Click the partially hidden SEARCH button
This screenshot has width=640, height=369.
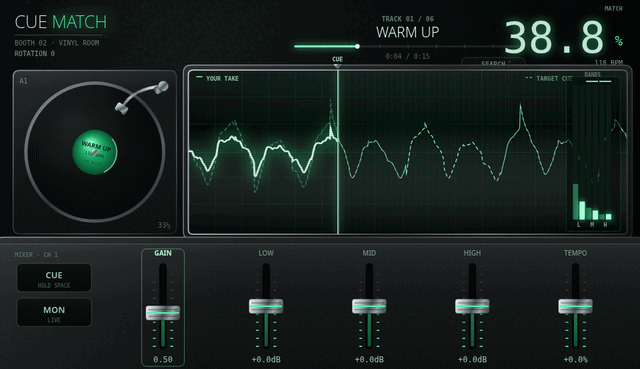pyautogui.click(x=493, y=62)
